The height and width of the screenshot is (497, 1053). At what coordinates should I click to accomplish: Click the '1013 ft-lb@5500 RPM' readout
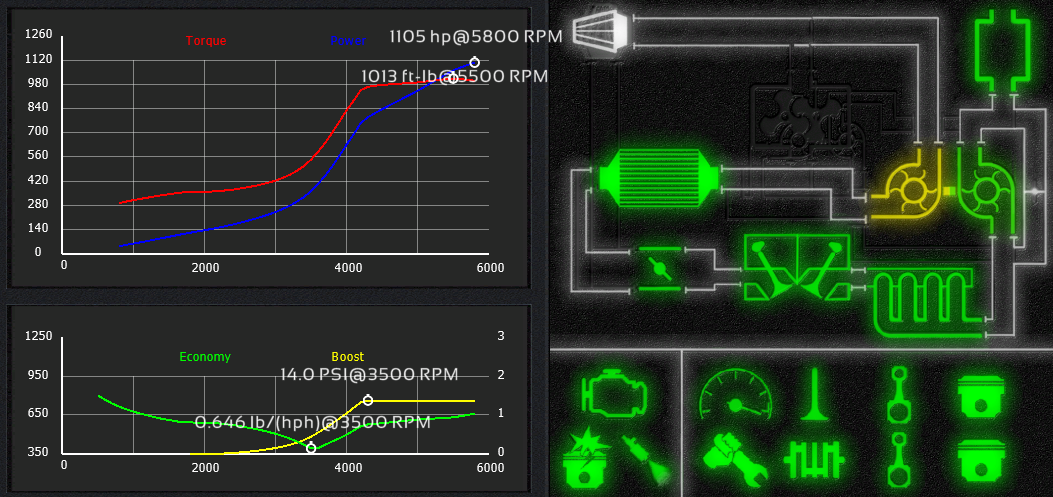(x=455, y=75)
